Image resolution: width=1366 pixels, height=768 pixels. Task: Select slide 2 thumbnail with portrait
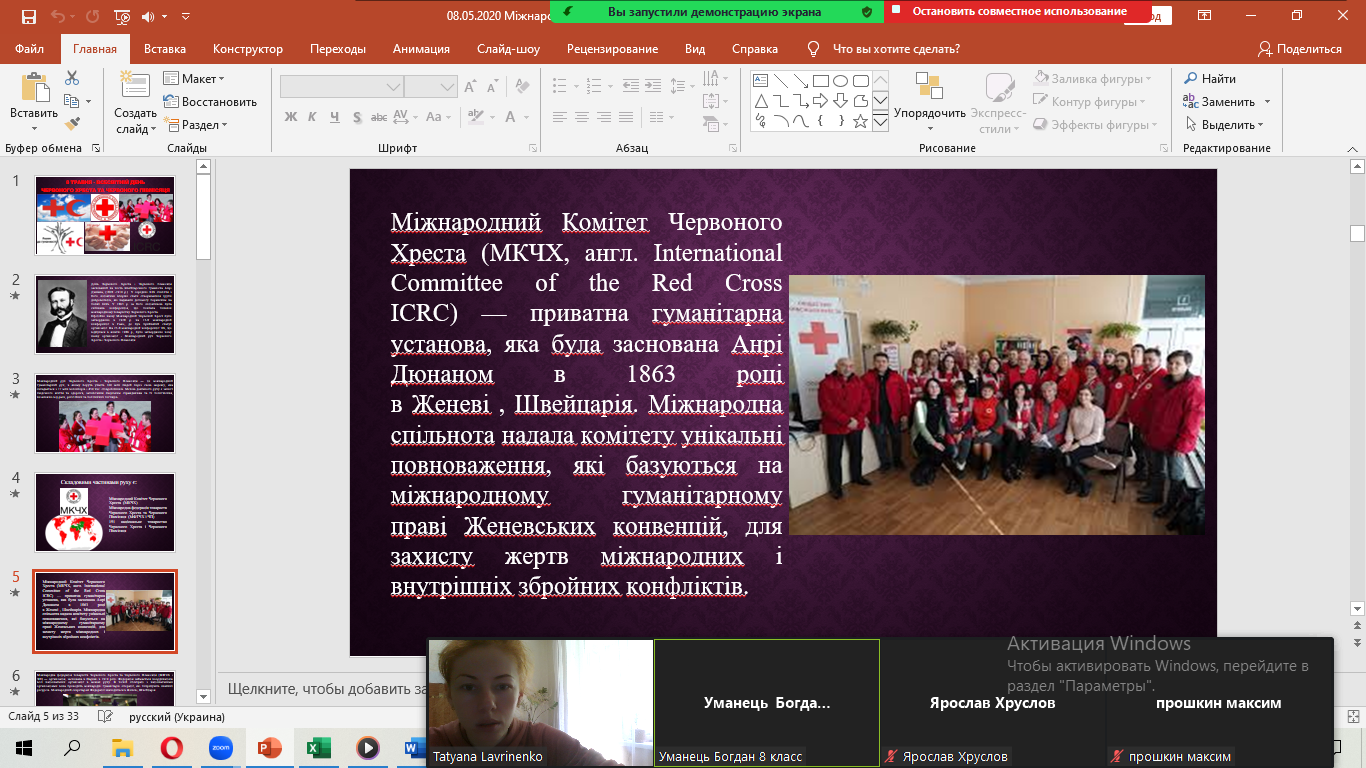coord(105,314)
